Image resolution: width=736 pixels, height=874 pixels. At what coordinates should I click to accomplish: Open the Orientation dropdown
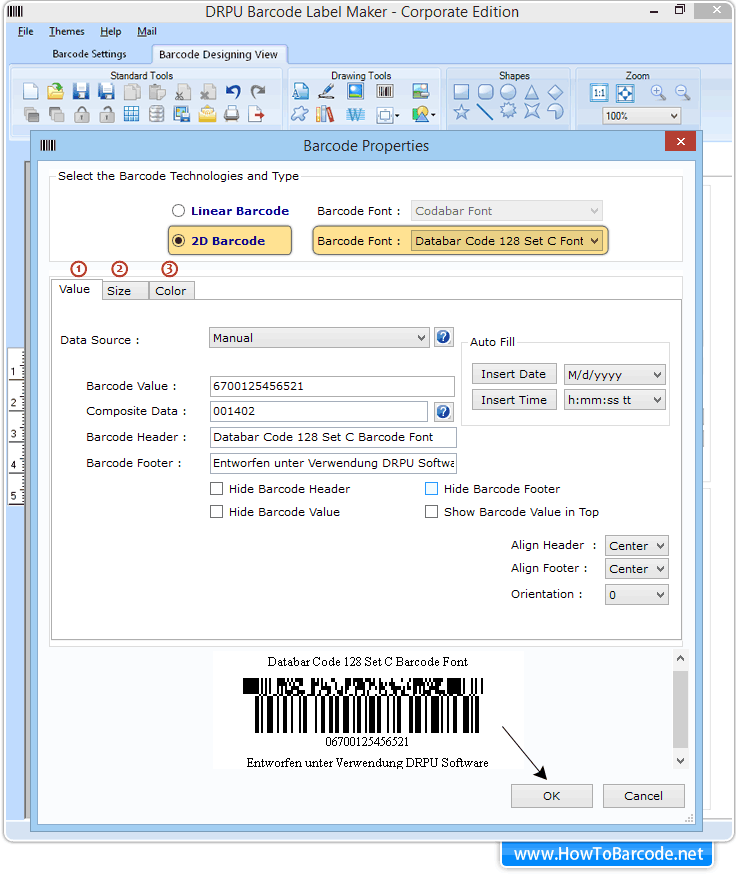point(637,595)
